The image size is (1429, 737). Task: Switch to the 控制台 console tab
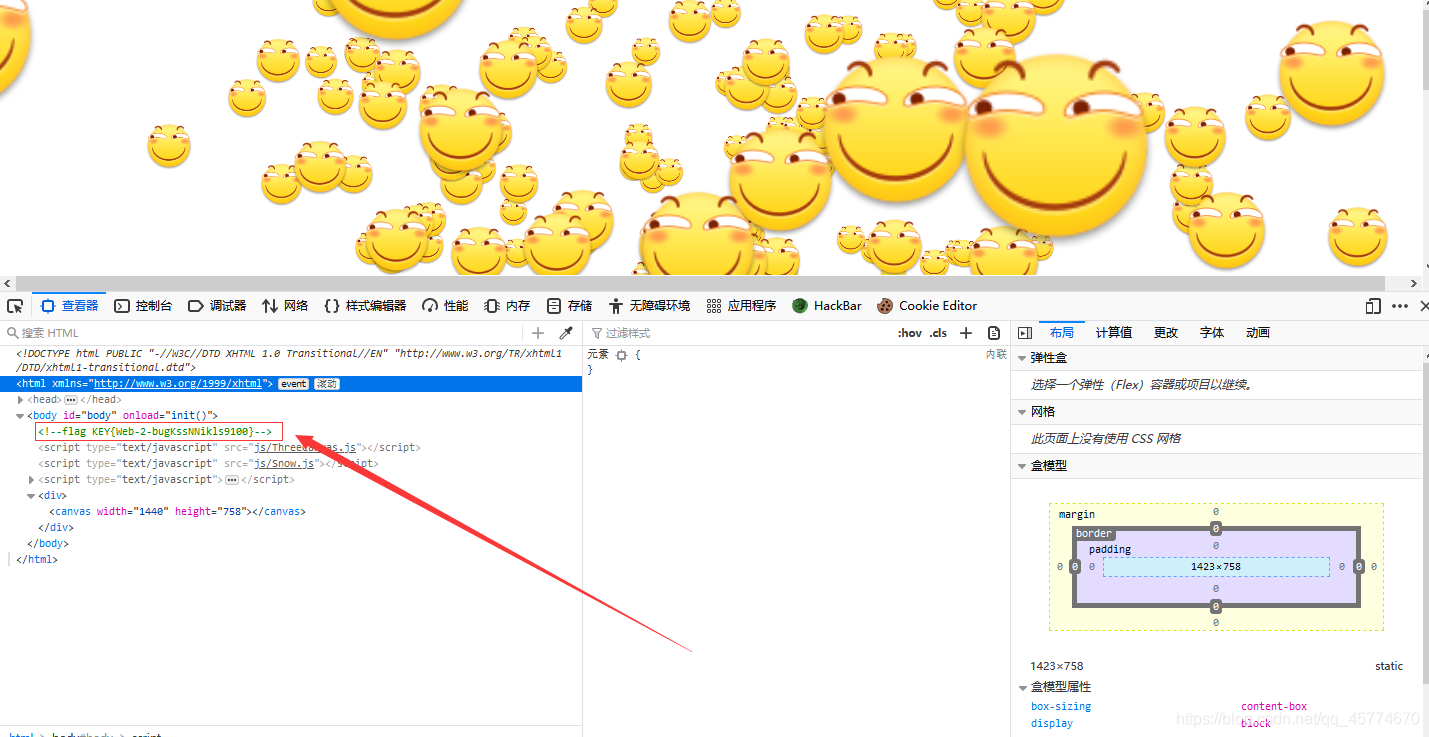coord(143,306)
